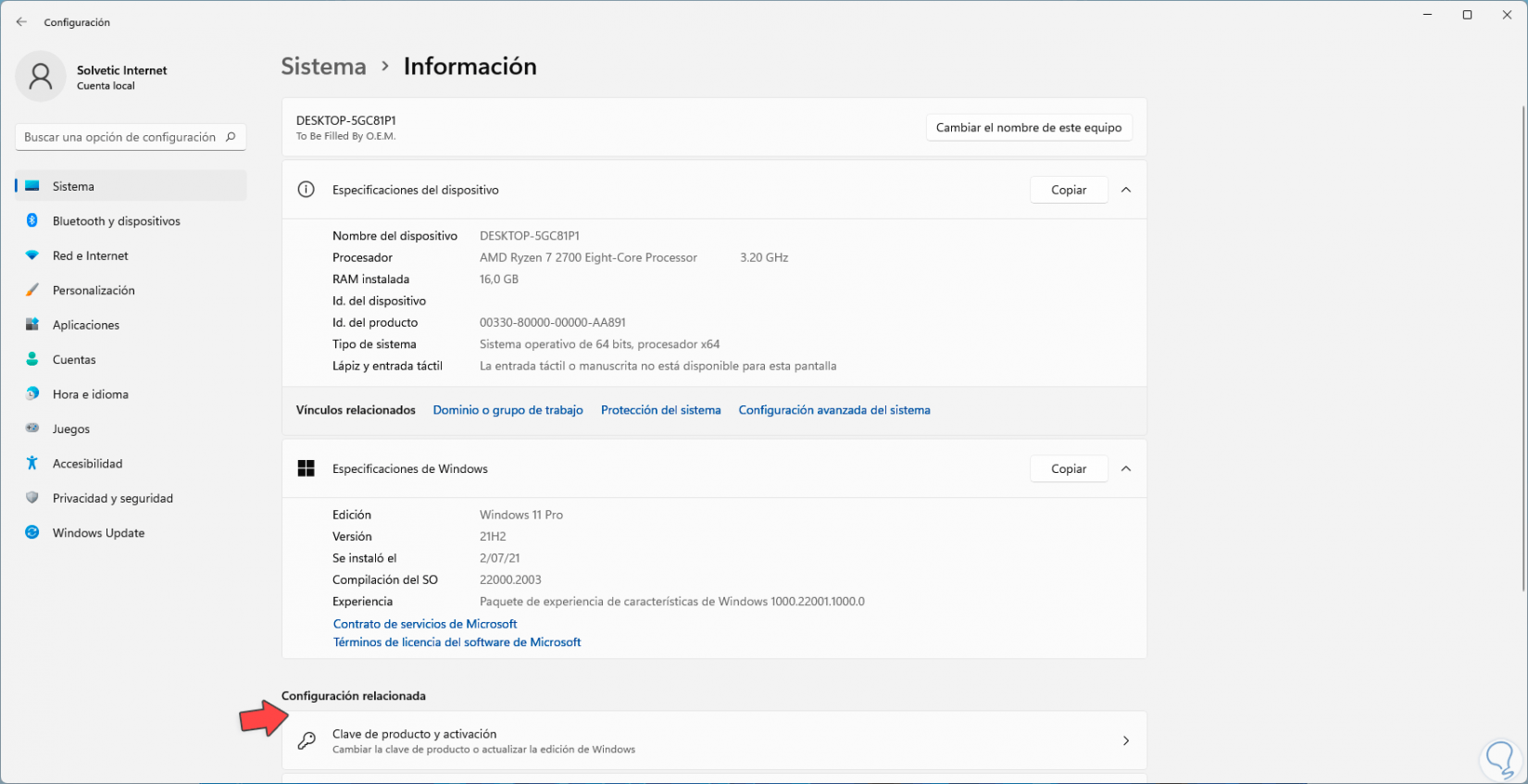1528x784 pixels.
Task: Open Protección del sistema link
Action: pyautogui.click(x=660, y=410)
